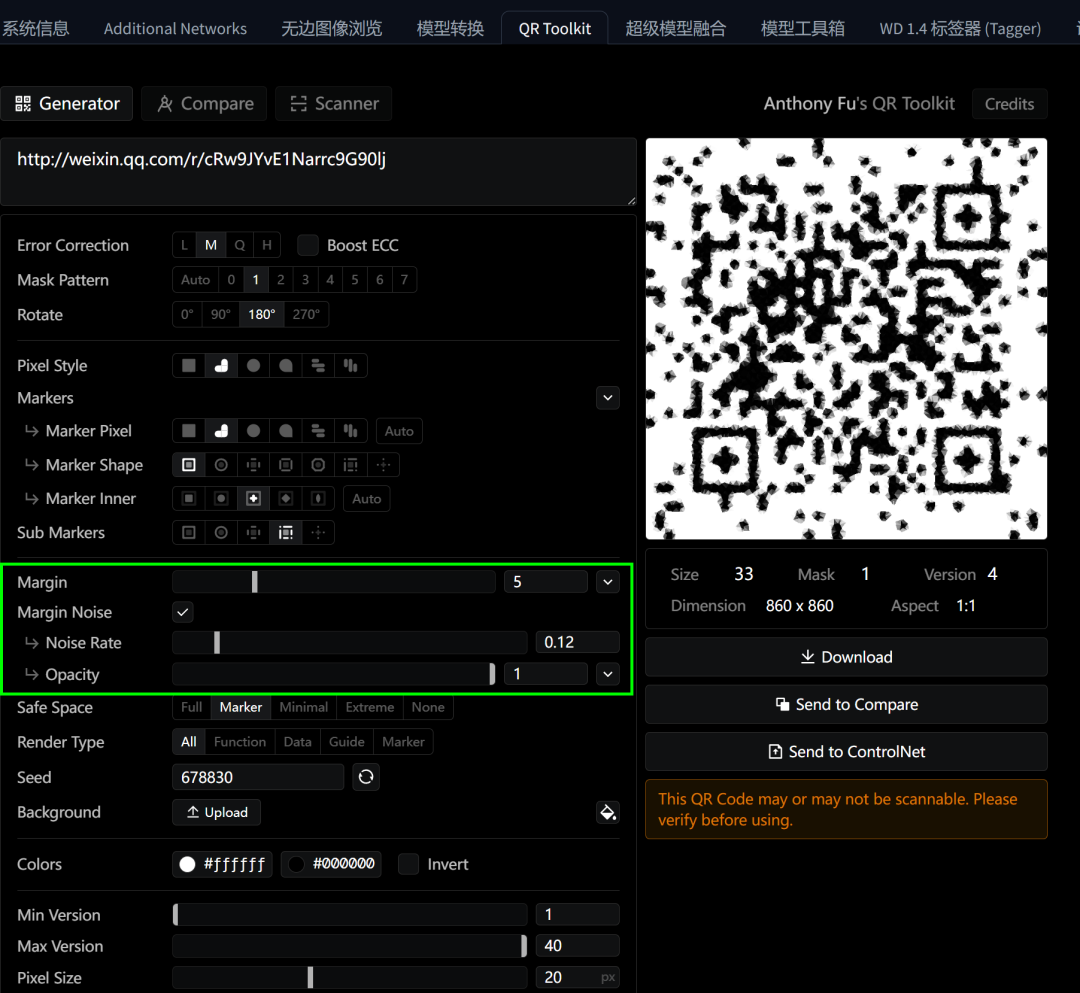Click the background paint bucket icon

[x=608, y=813]
